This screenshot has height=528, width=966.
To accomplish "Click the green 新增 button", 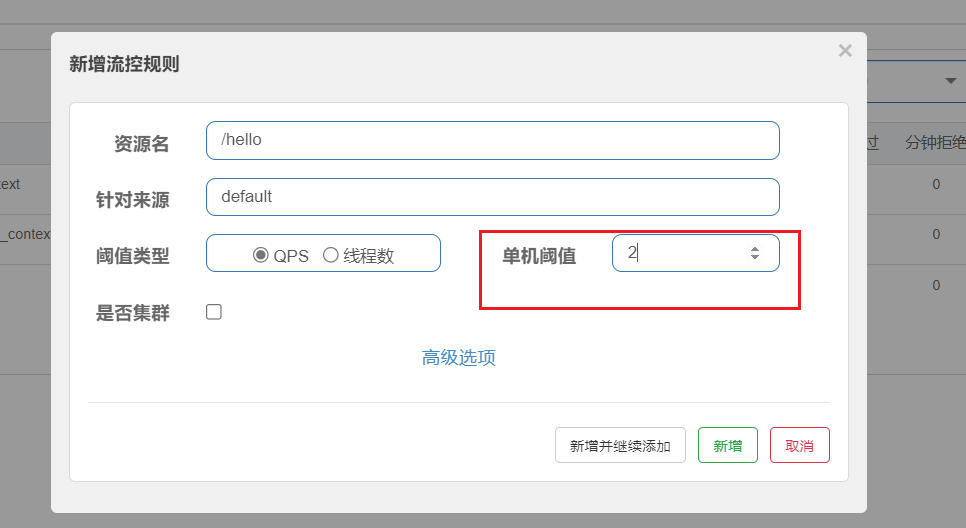I will [x=728, y=445].
